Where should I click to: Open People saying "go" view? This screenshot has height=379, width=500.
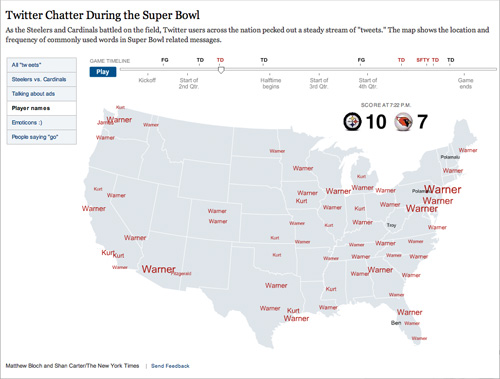(42, 137)
